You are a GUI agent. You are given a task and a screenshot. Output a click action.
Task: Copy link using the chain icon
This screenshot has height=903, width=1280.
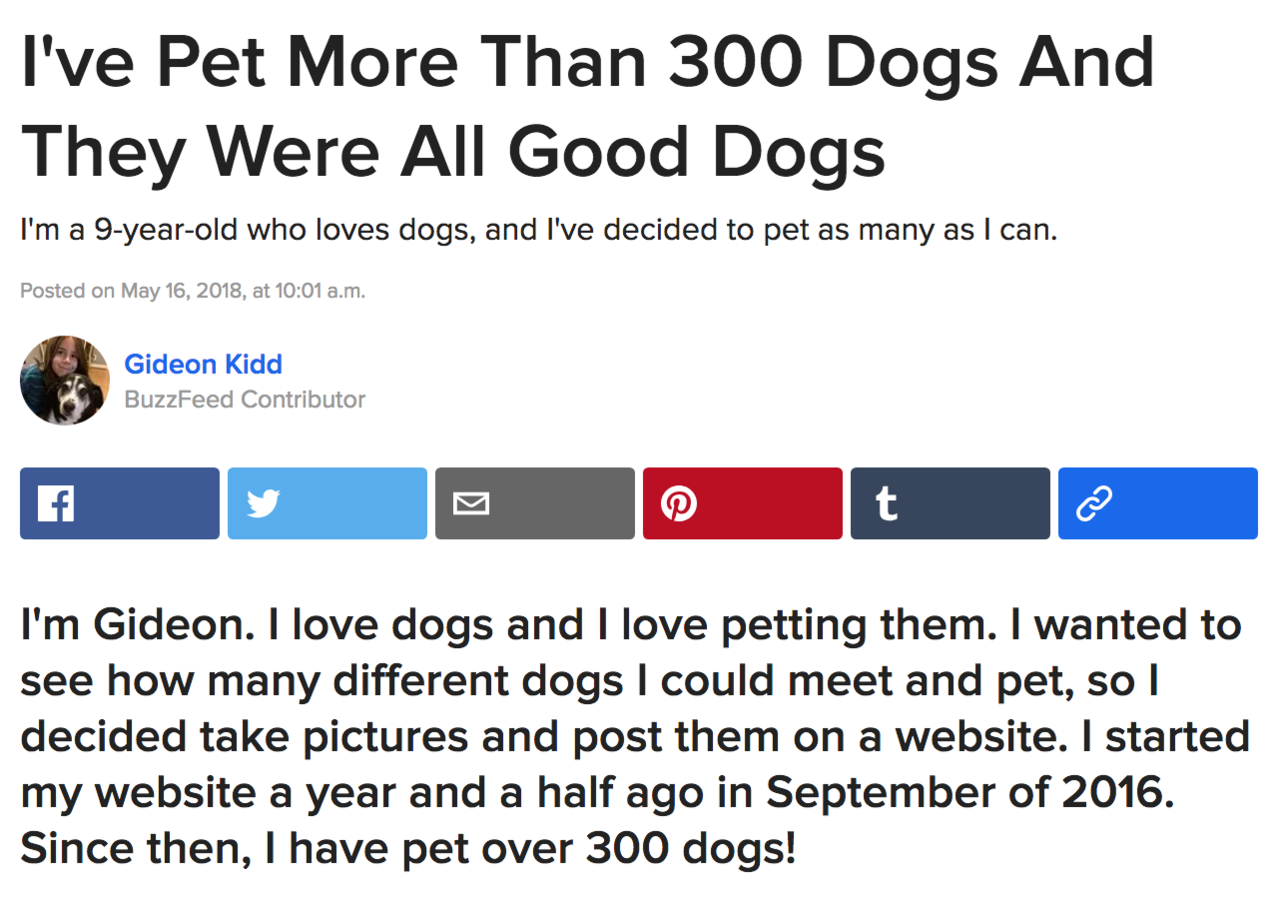(x=1157, y=503)
